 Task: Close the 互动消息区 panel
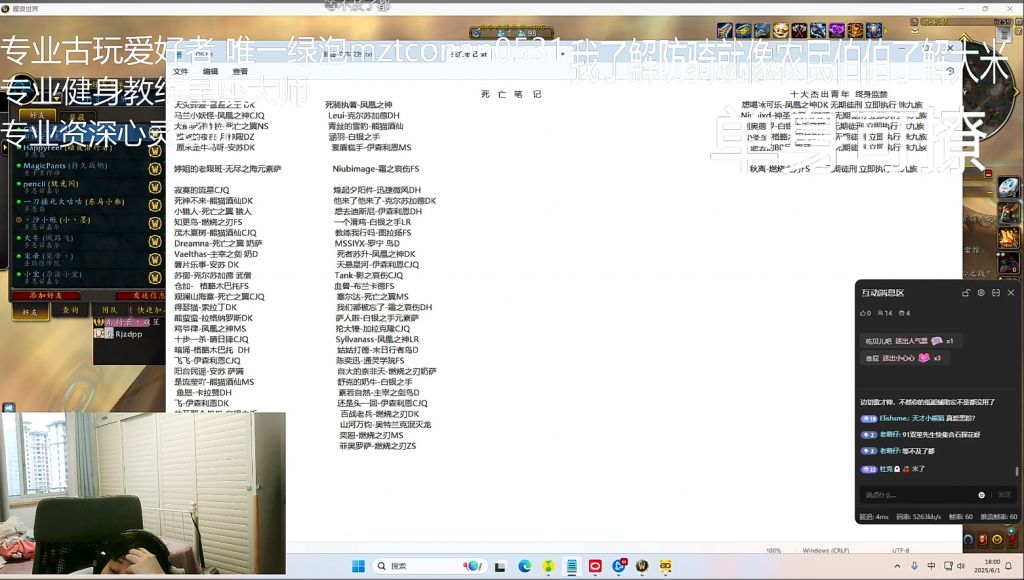(1011, 293)
